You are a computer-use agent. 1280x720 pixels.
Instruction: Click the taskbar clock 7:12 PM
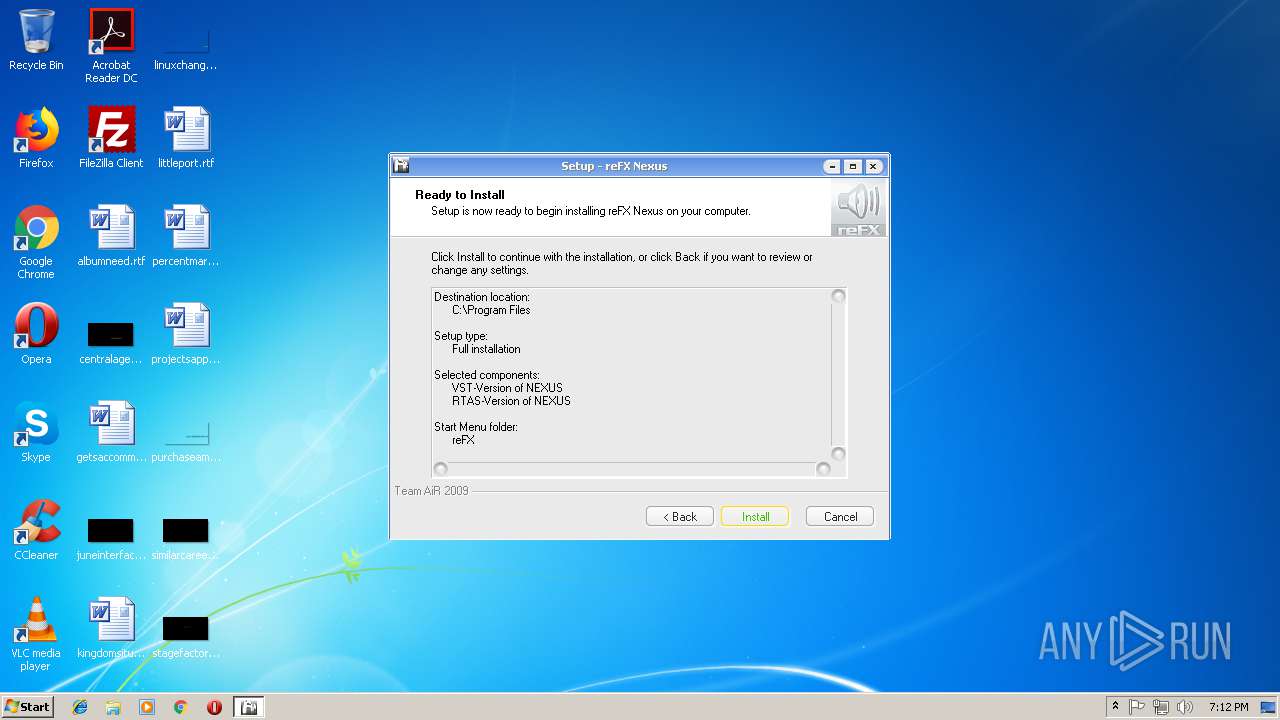(1228, 707)
